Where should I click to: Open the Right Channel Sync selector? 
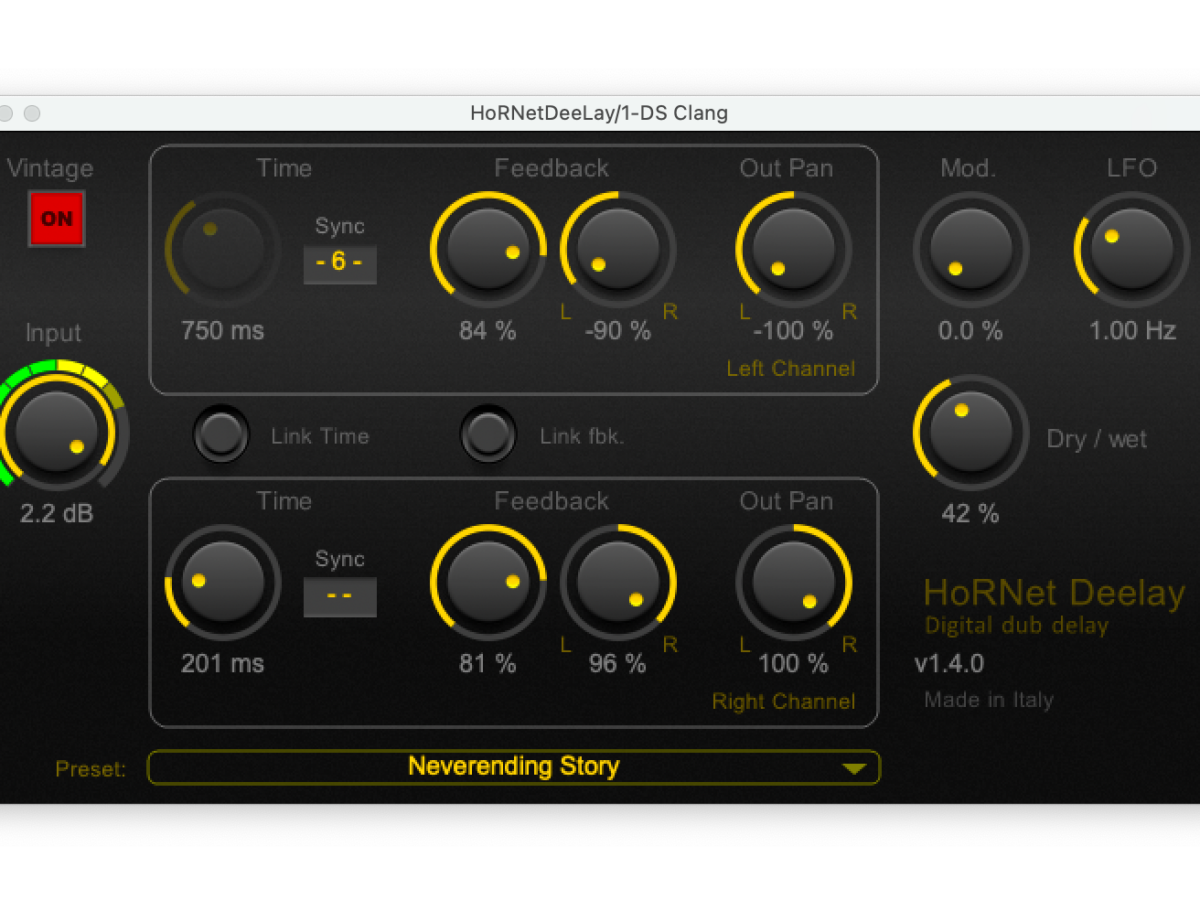(340, 597)
